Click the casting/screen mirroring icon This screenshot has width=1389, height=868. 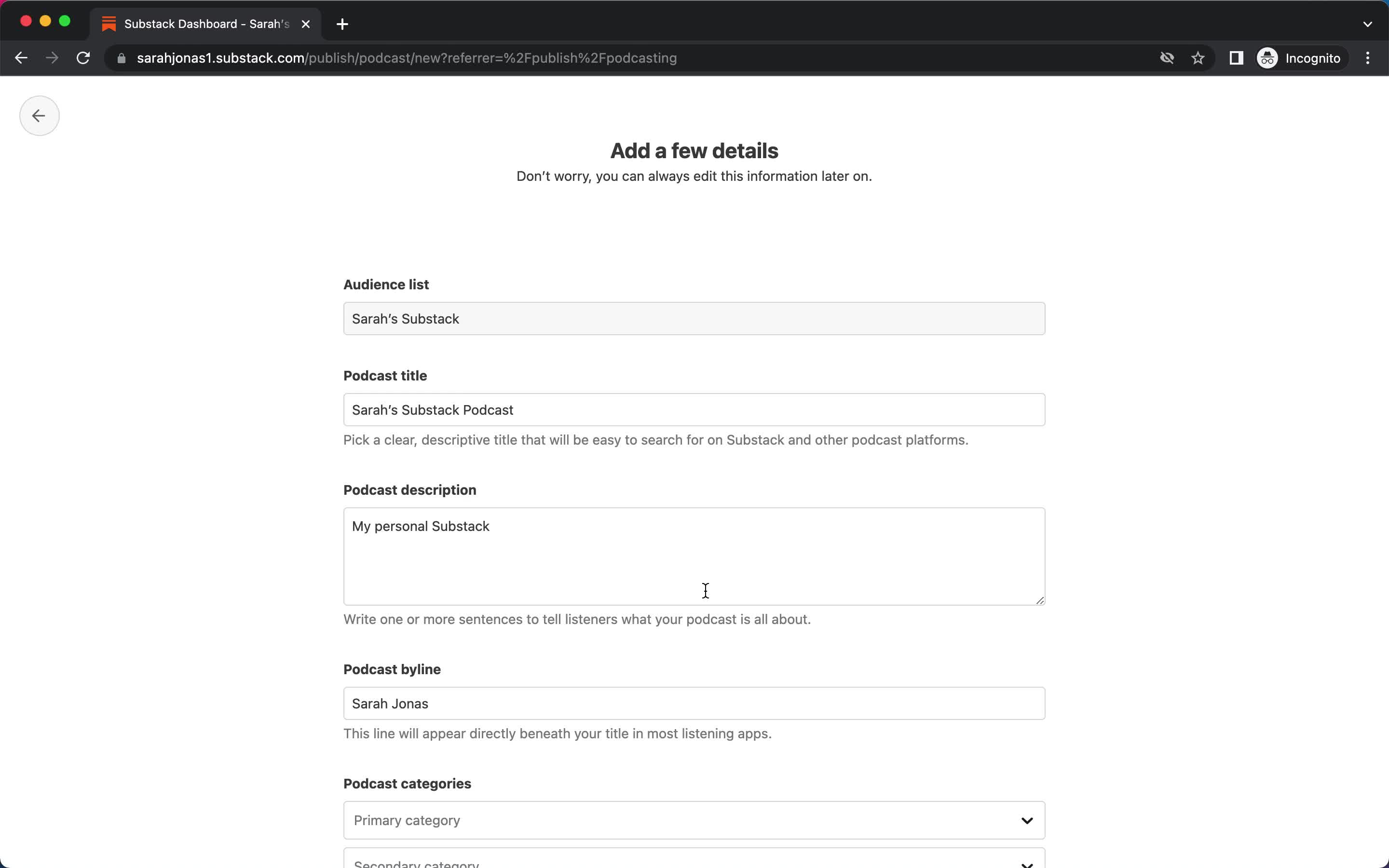click(1235, 58)
